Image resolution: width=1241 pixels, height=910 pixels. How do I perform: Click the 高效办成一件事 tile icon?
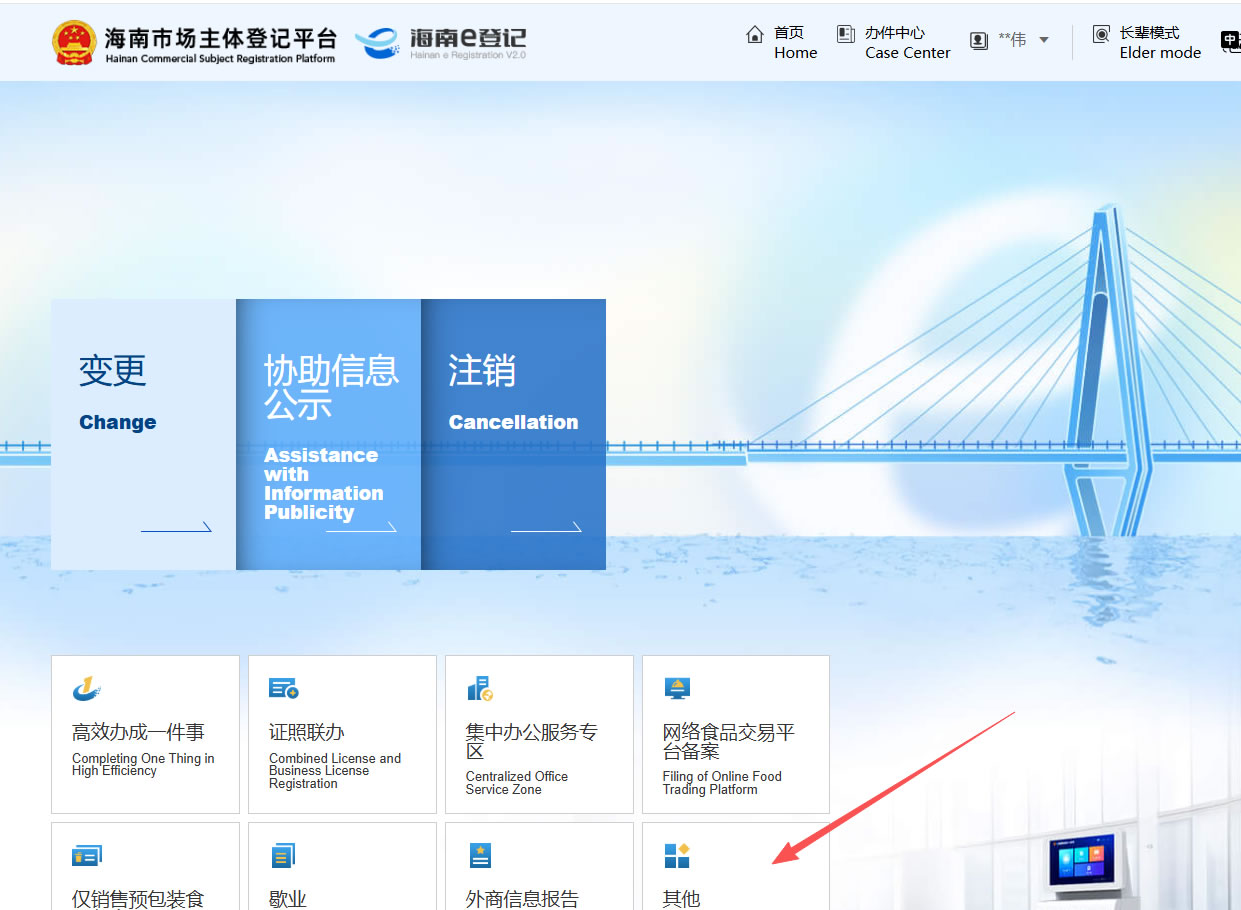[x=87, y=689]
